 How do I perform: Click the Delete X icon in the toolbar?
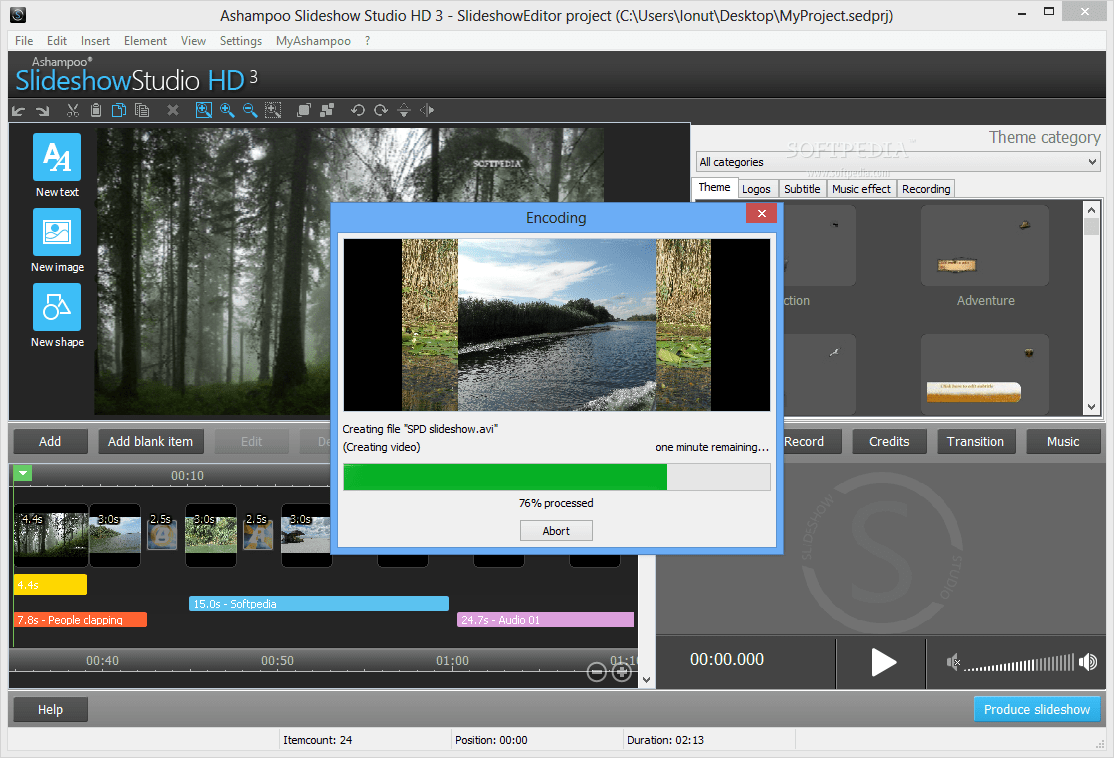(172, 110)
